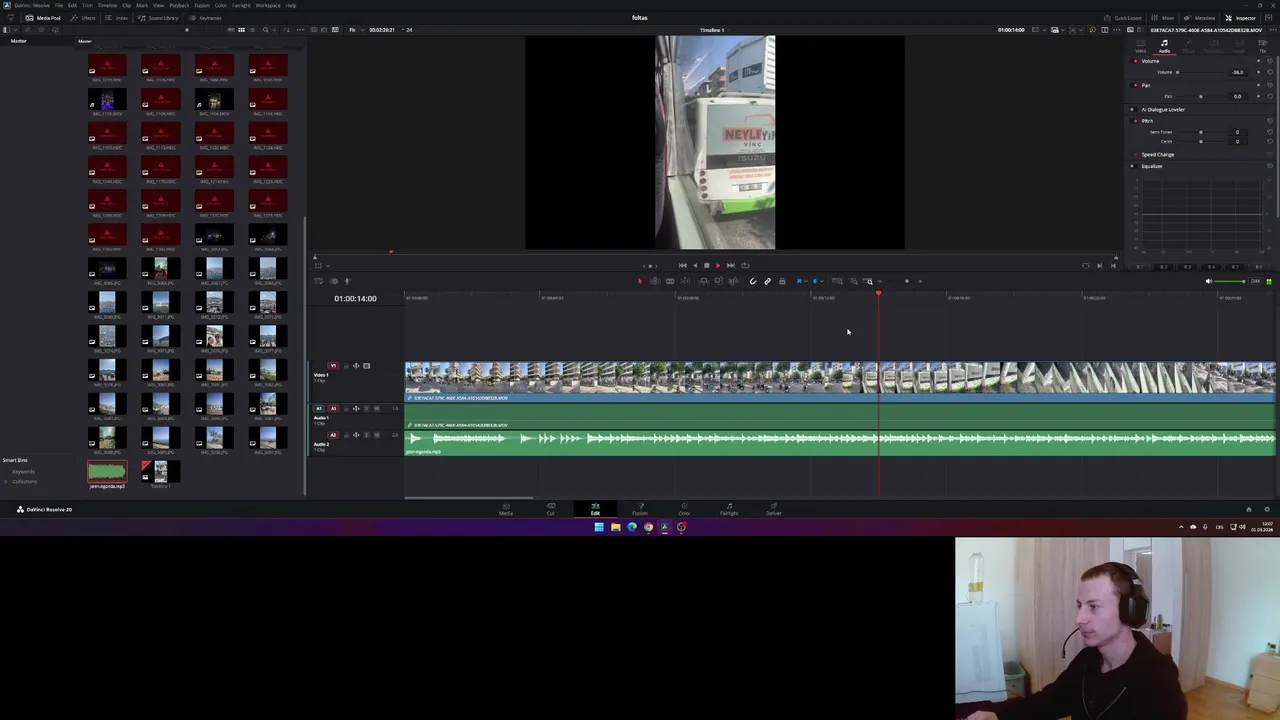1280x720 pixels.
Task: Jump to first frame transport button
Action: tap(683, 265)
